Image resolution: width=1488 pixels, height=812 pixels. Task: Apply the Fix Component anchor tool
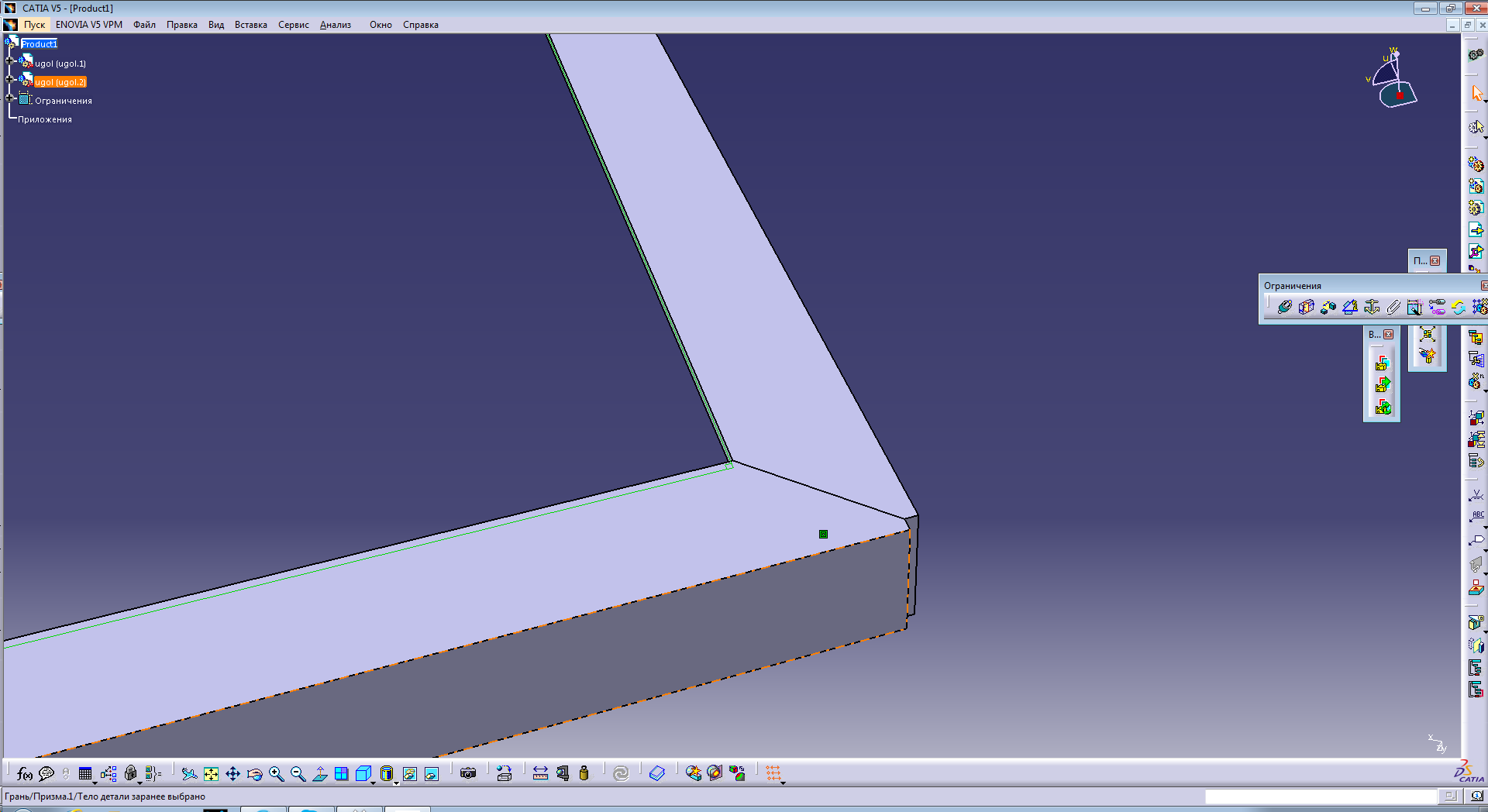(x=1372, y=308)
